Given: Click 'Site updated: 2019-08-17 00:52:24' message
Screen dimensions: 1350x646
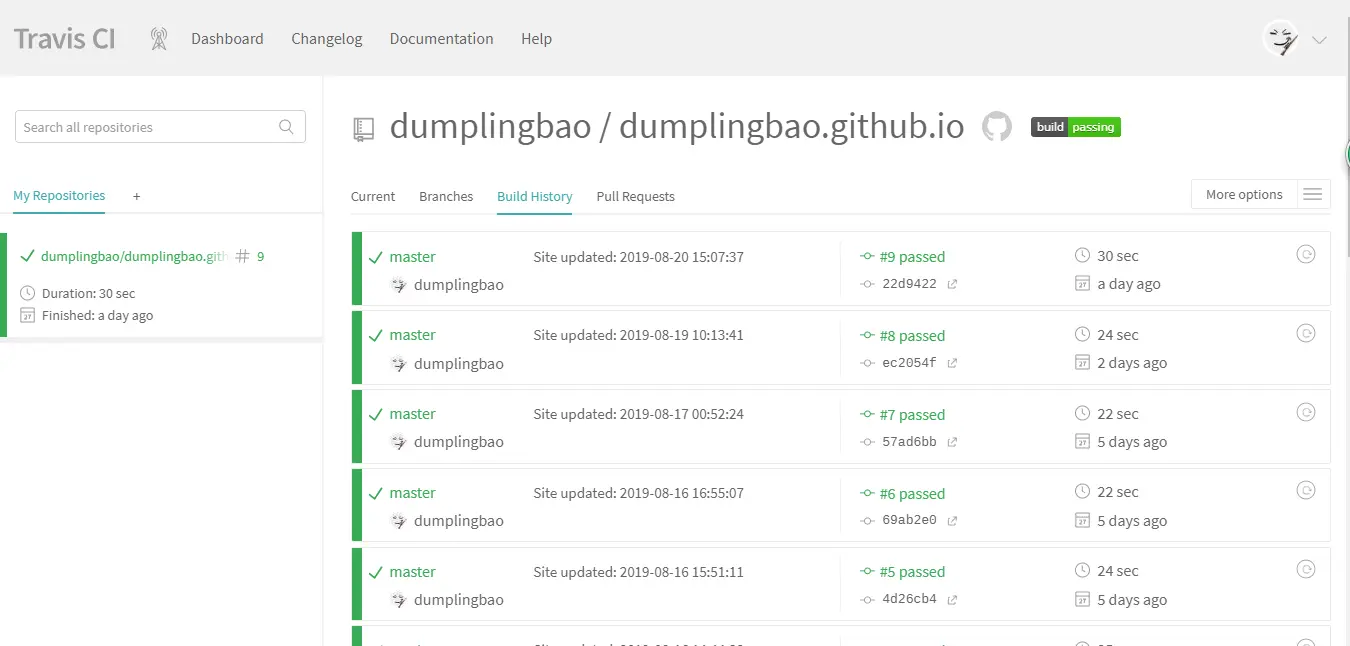Looking at the screenshot, I should [638, 414].
